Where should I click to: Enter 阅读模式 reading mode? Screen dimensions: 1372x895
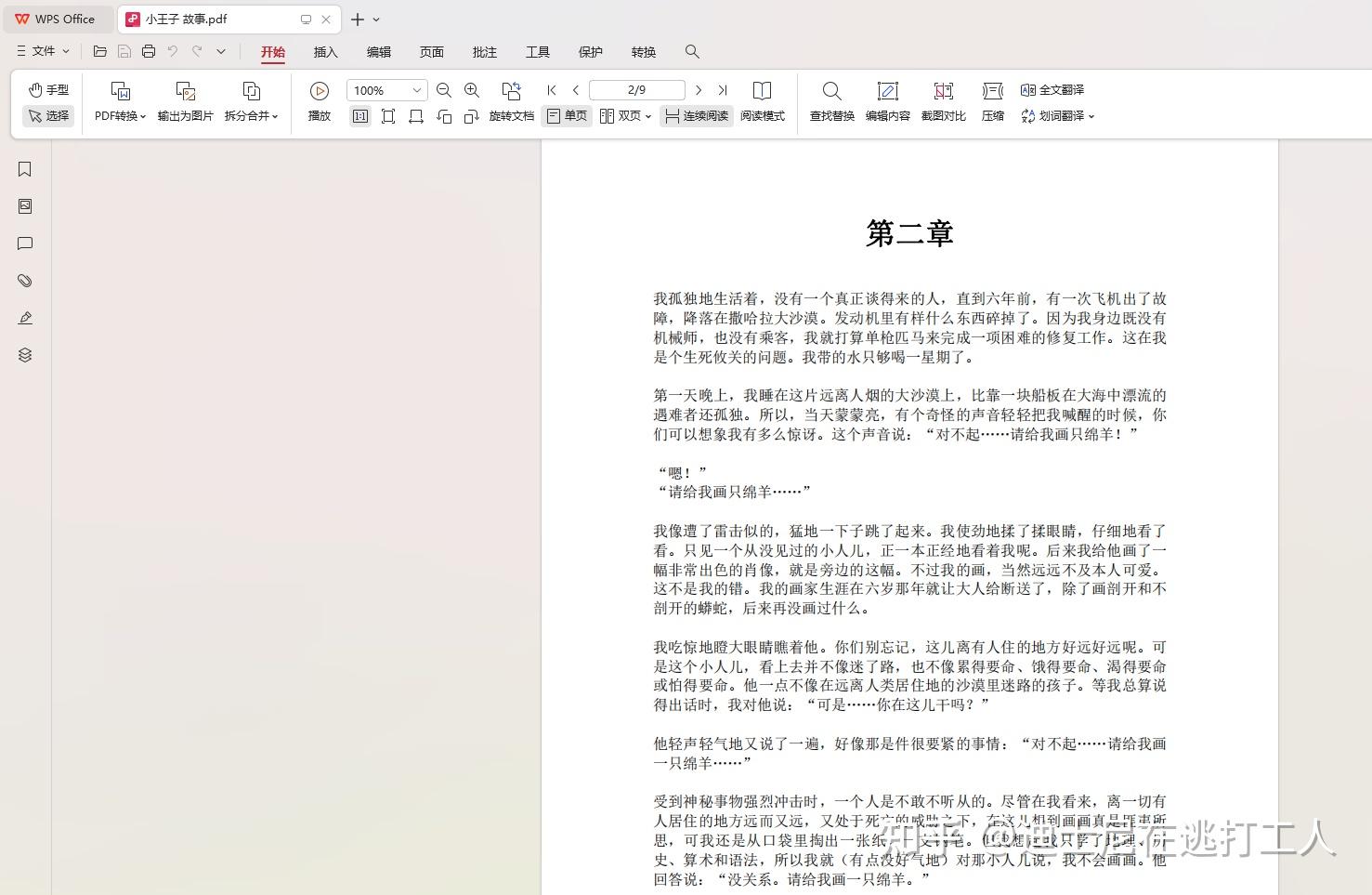(x=763, y=102)
